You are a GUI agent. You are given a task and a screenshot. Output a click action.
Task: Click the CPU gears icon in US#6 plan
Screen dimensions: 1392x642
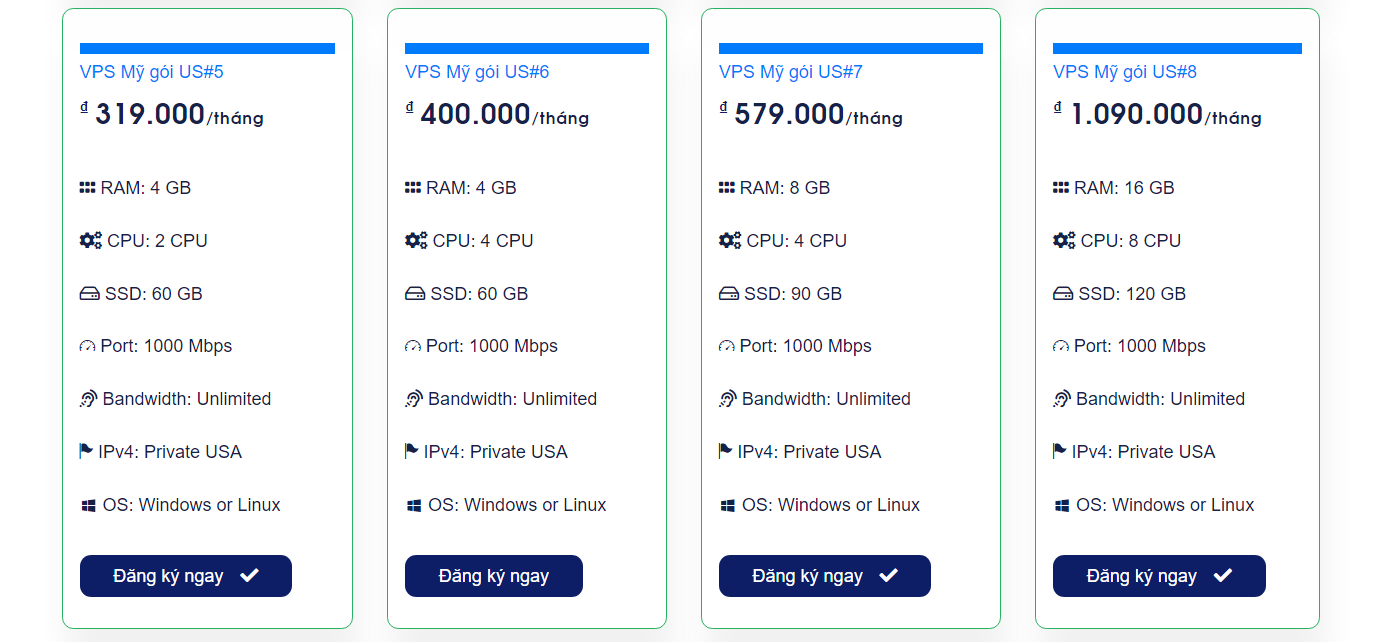(x=416, y=241)
